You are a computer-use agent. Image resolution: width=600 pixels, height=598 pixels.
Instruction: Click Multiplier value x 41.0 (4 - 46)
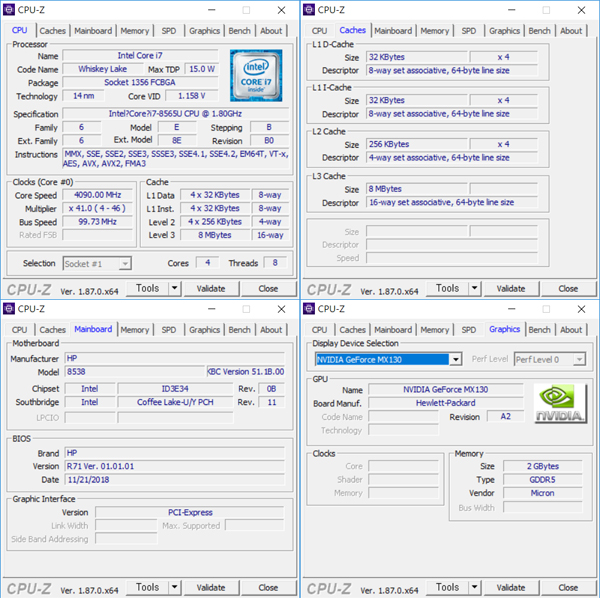point(98,209)
